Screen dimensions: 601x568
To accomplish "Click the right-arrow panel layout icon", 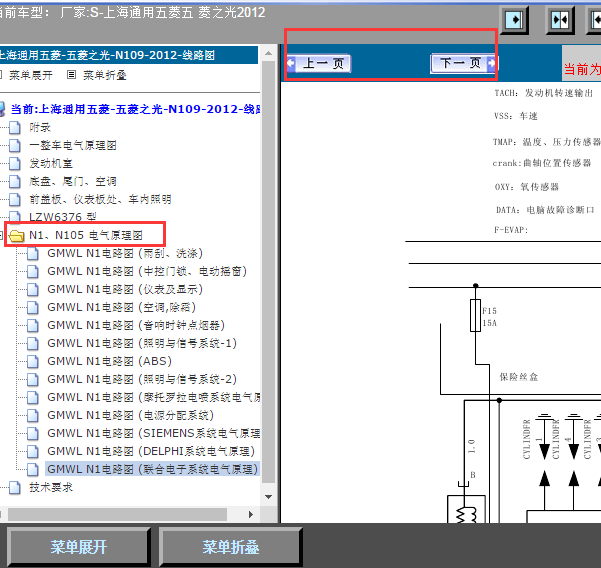I will [x=514, y=20].
